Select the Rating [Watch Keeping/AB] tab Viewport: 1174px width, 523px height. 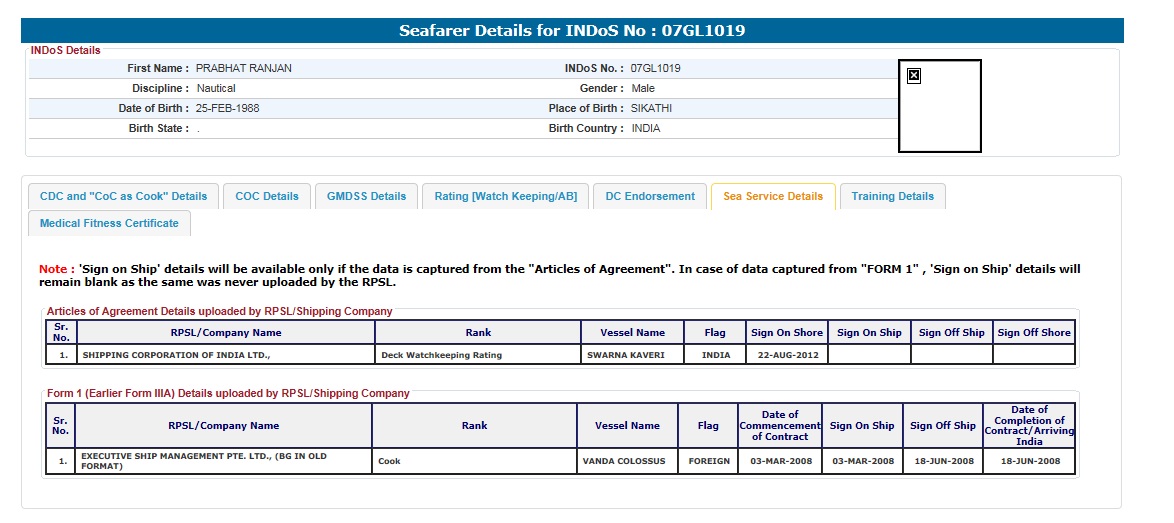tap(505, 197)
